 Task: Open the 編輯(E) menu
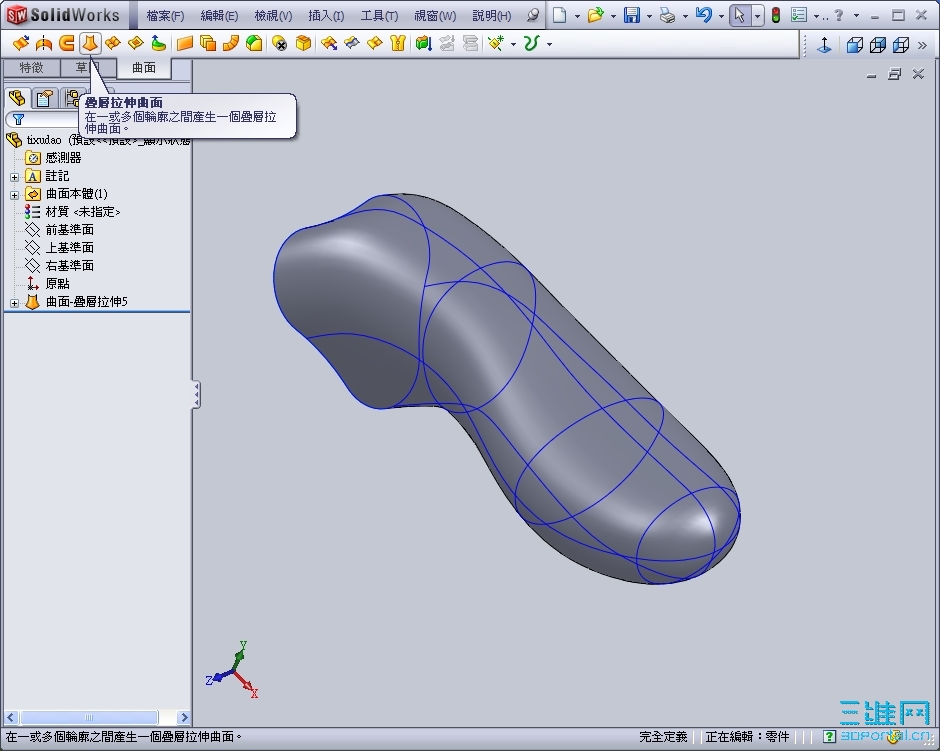(219, 16)
